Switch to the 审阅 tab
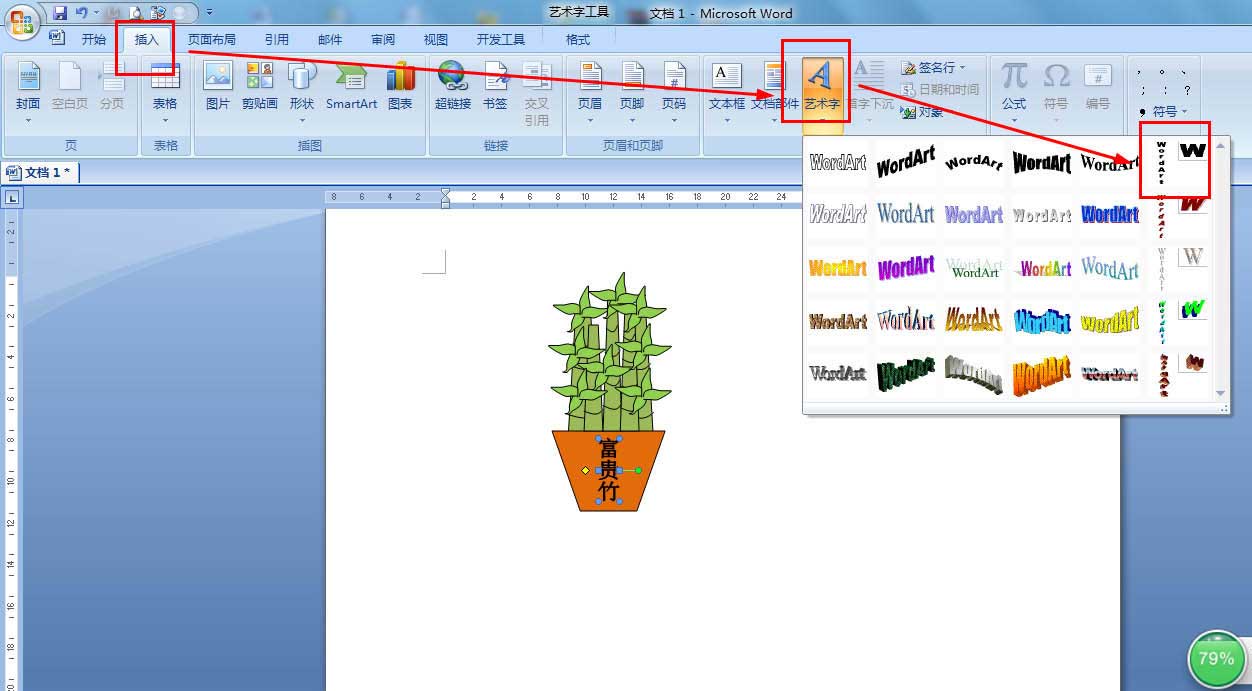The width and height of the screenshot is (1252, 691). click(383, 40)
